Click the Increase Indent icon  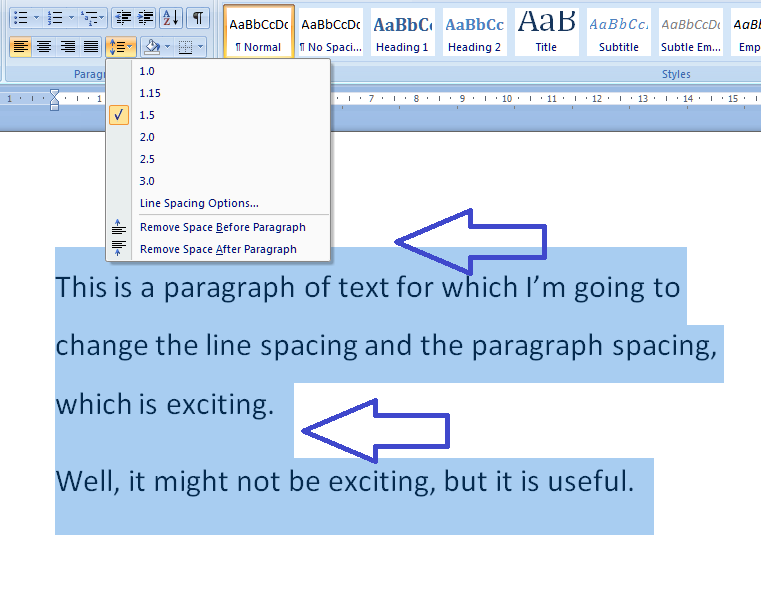(146, 18)
